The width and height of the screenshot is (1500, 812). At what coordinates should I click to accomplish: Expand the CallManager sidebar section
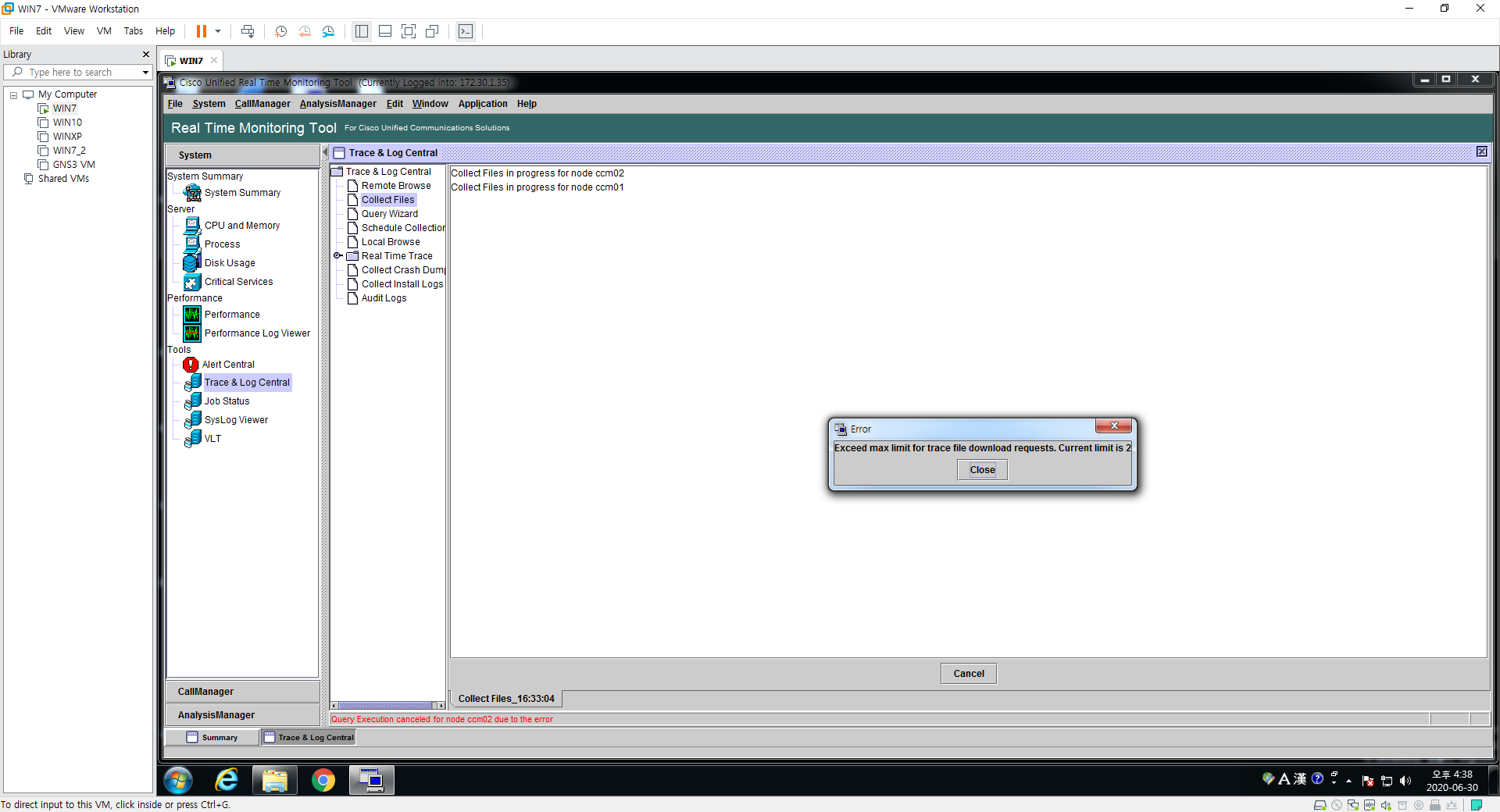(x=243, y=692)
